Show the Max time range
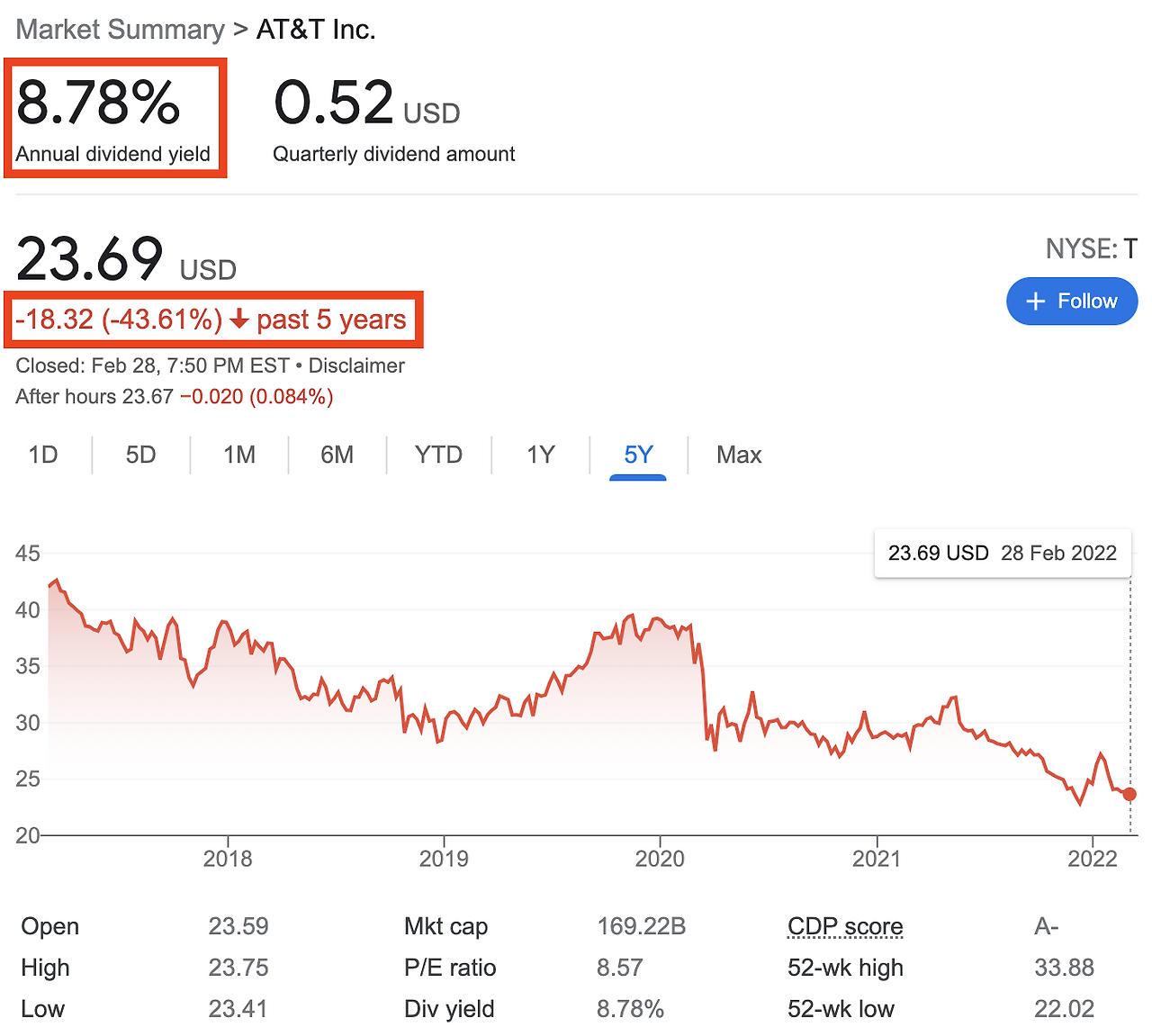1152x1036 pixels. tap(739, 455)
